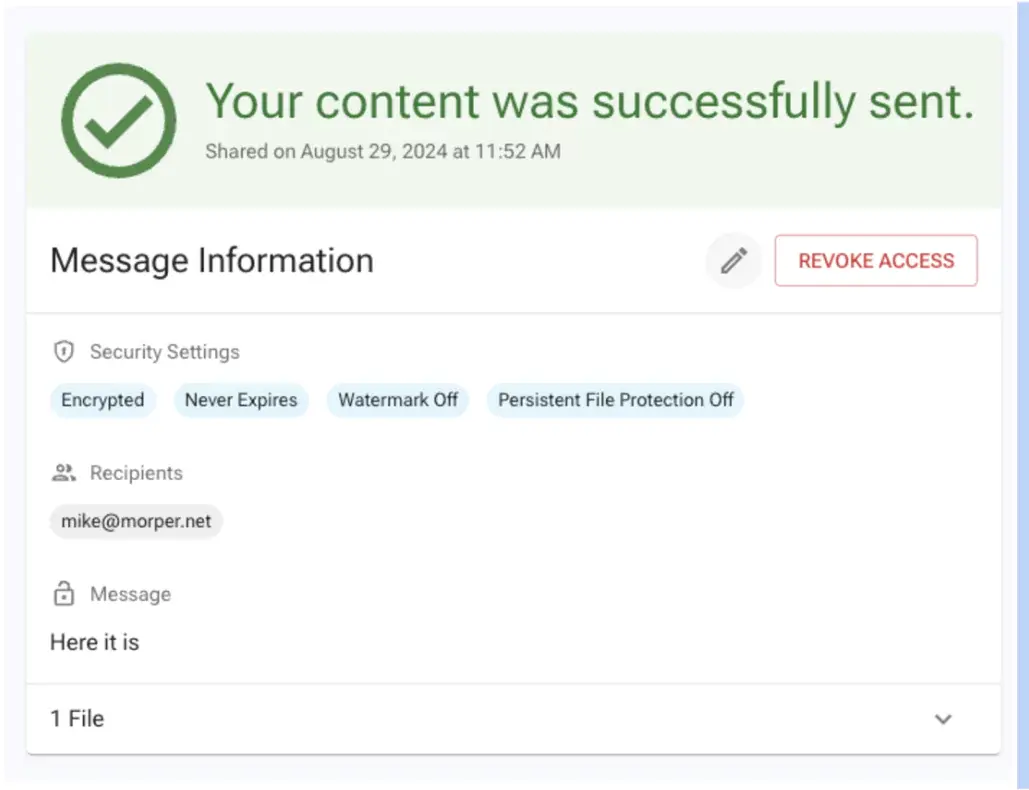Click the Recipients section label

click(x=136, y=473)
